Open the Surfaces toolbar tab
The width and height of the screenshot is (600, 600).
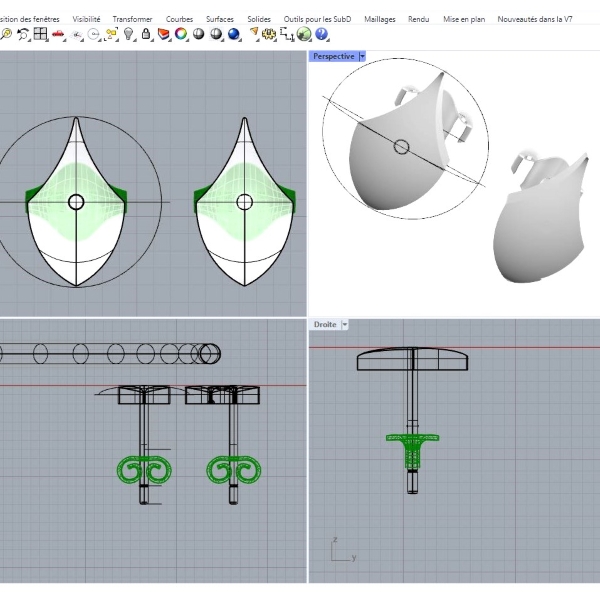click(x=220, y=19)
